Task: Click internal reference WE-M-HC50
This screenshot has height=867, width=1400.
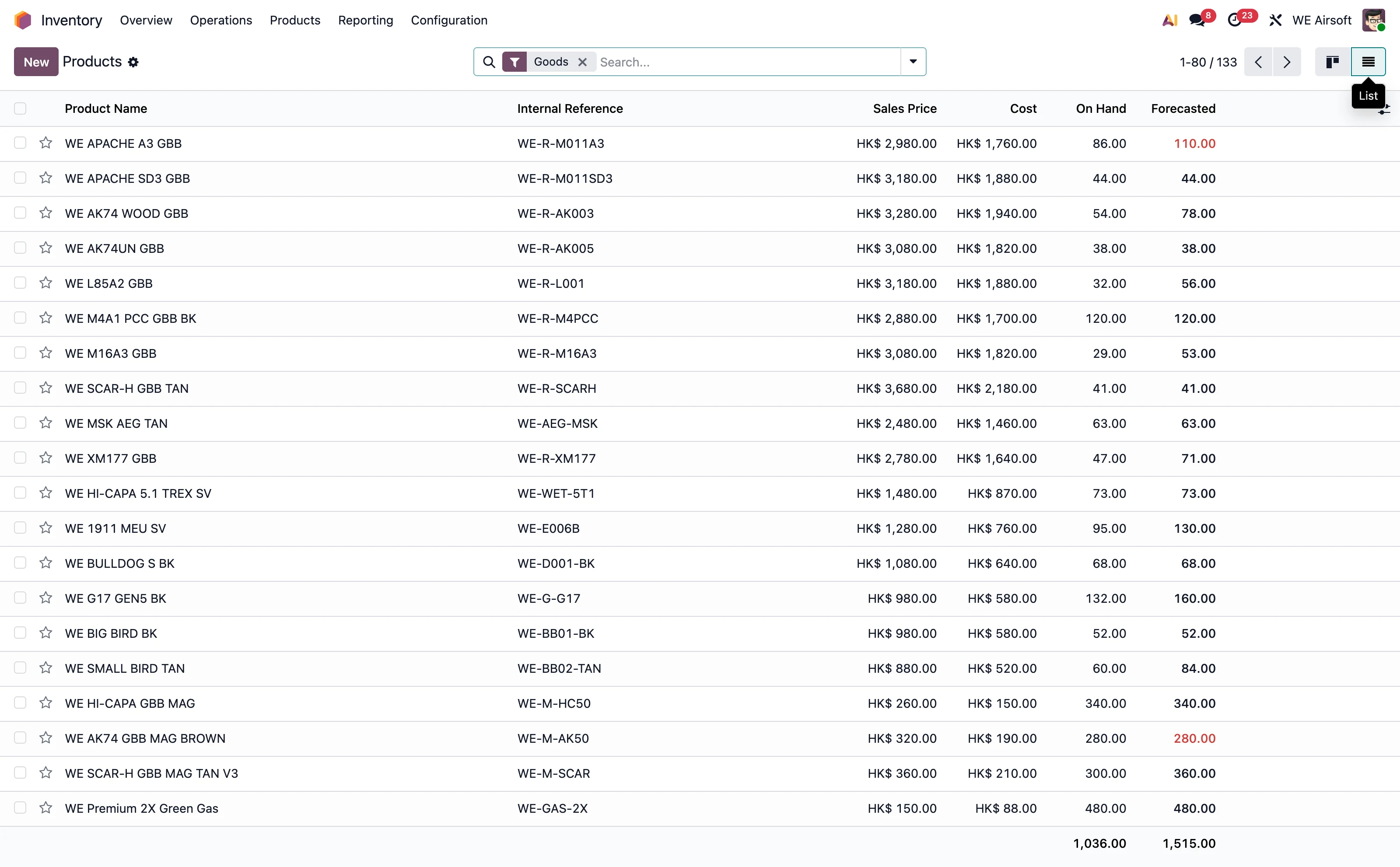Action: point(553,703)
